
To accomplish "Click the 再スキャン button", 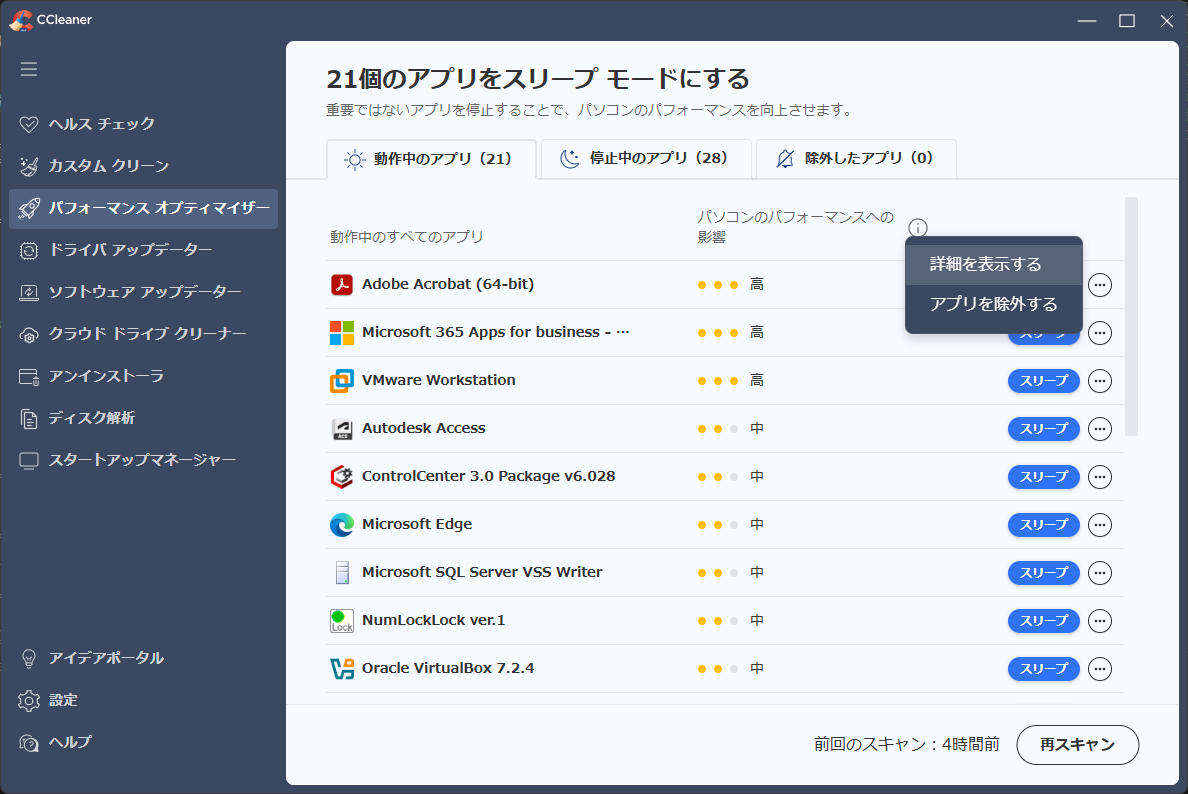I will (1077, 744).
